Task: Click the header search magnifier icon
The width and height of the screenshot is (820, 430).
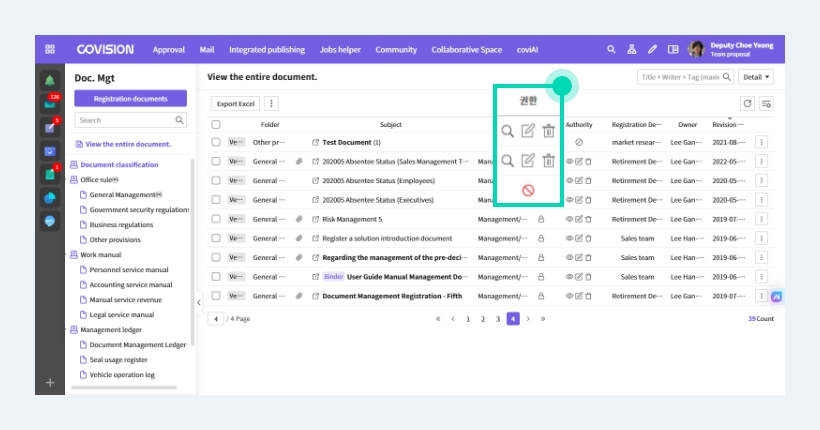Action: coord(611,49)
